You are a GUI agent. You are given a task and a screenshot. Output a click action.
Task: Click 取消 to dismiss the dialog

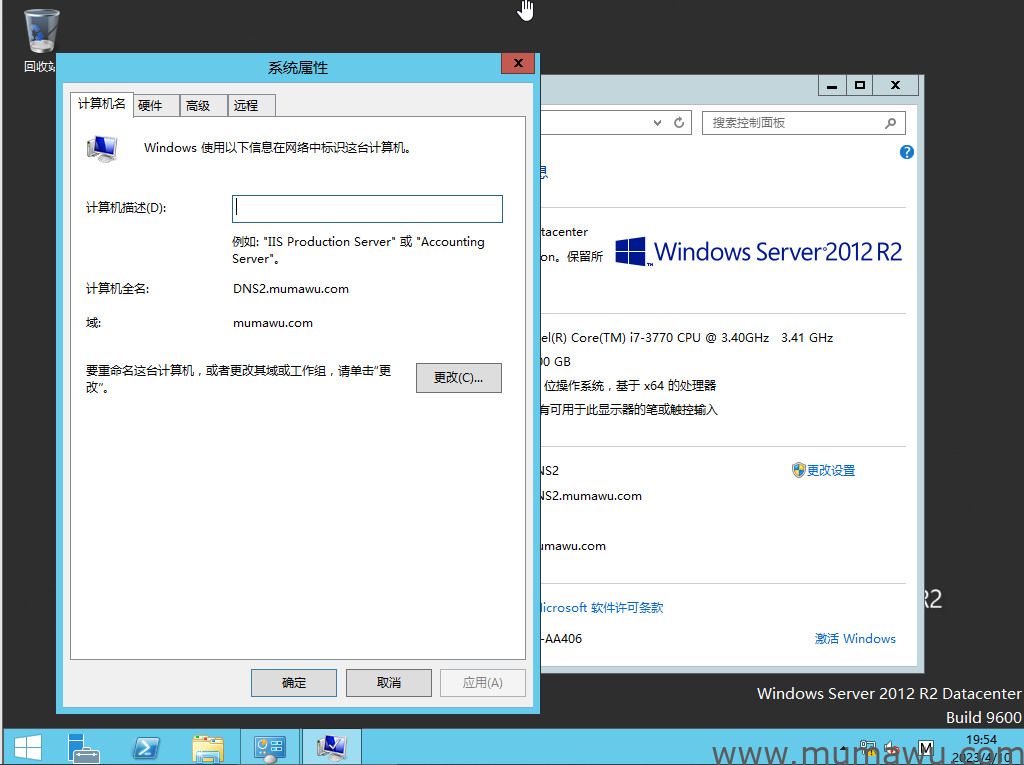(388, 683)
